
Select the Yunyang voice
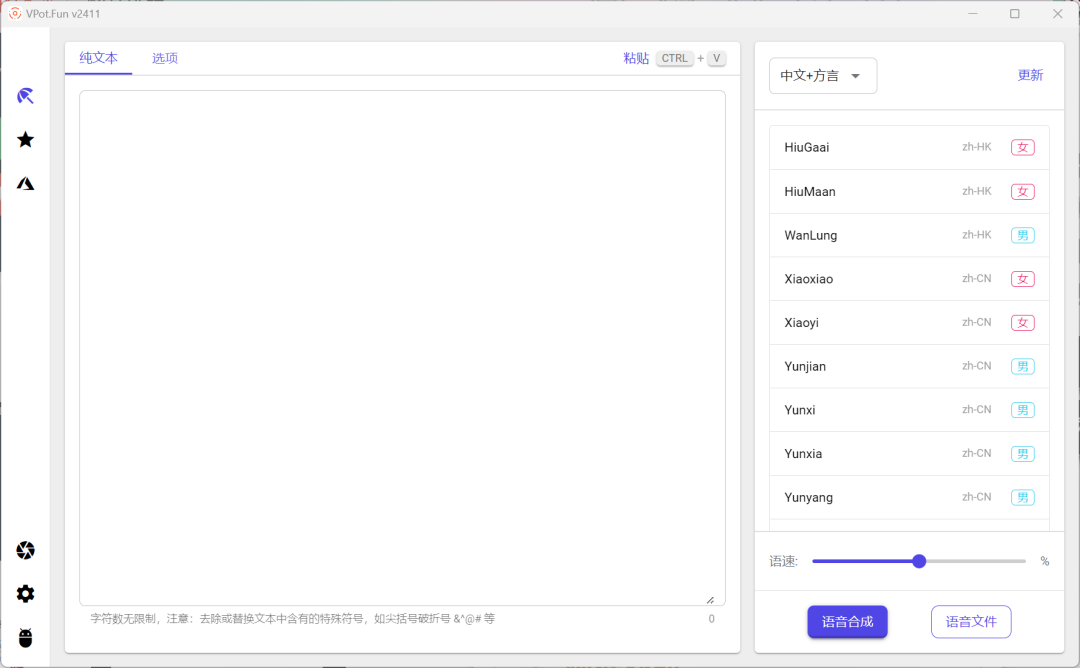[x=909, y=497]
